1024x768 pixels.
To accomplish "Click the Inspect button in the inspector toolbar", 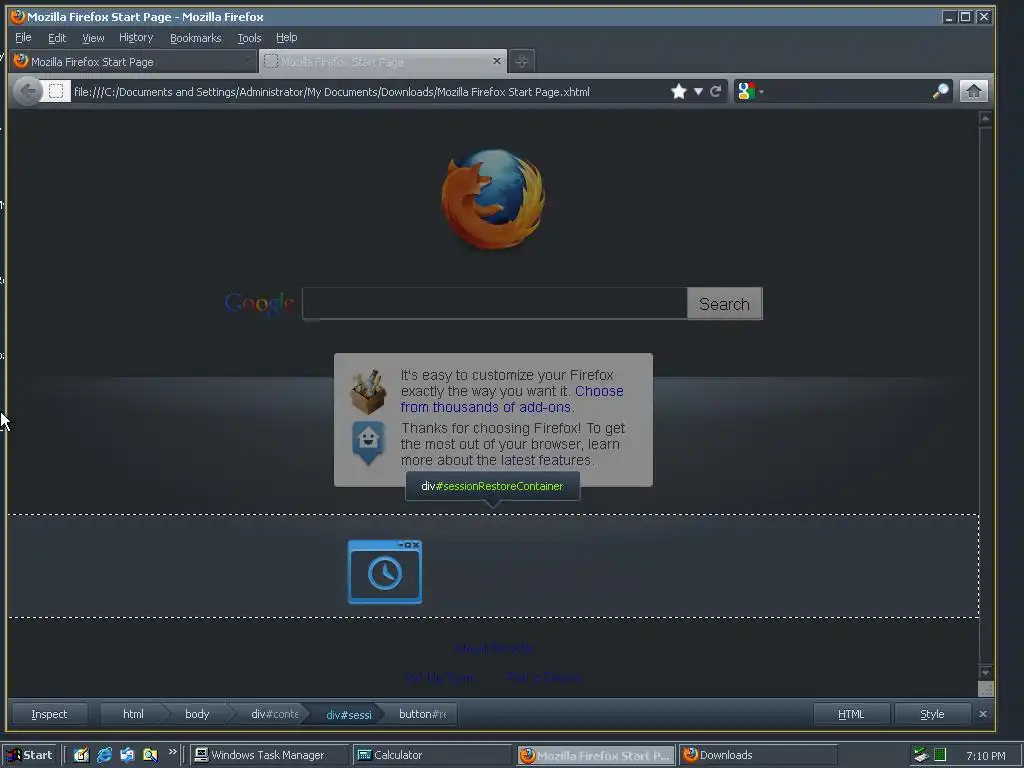I will click(49, 714).
